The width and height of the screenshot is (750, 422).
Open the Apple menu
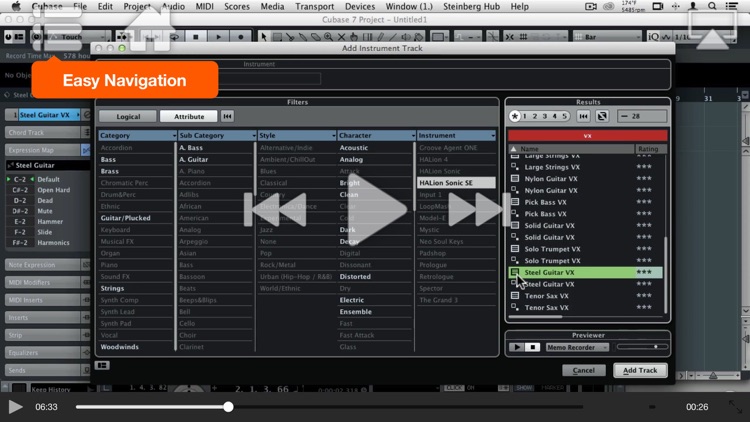(16, 6)
